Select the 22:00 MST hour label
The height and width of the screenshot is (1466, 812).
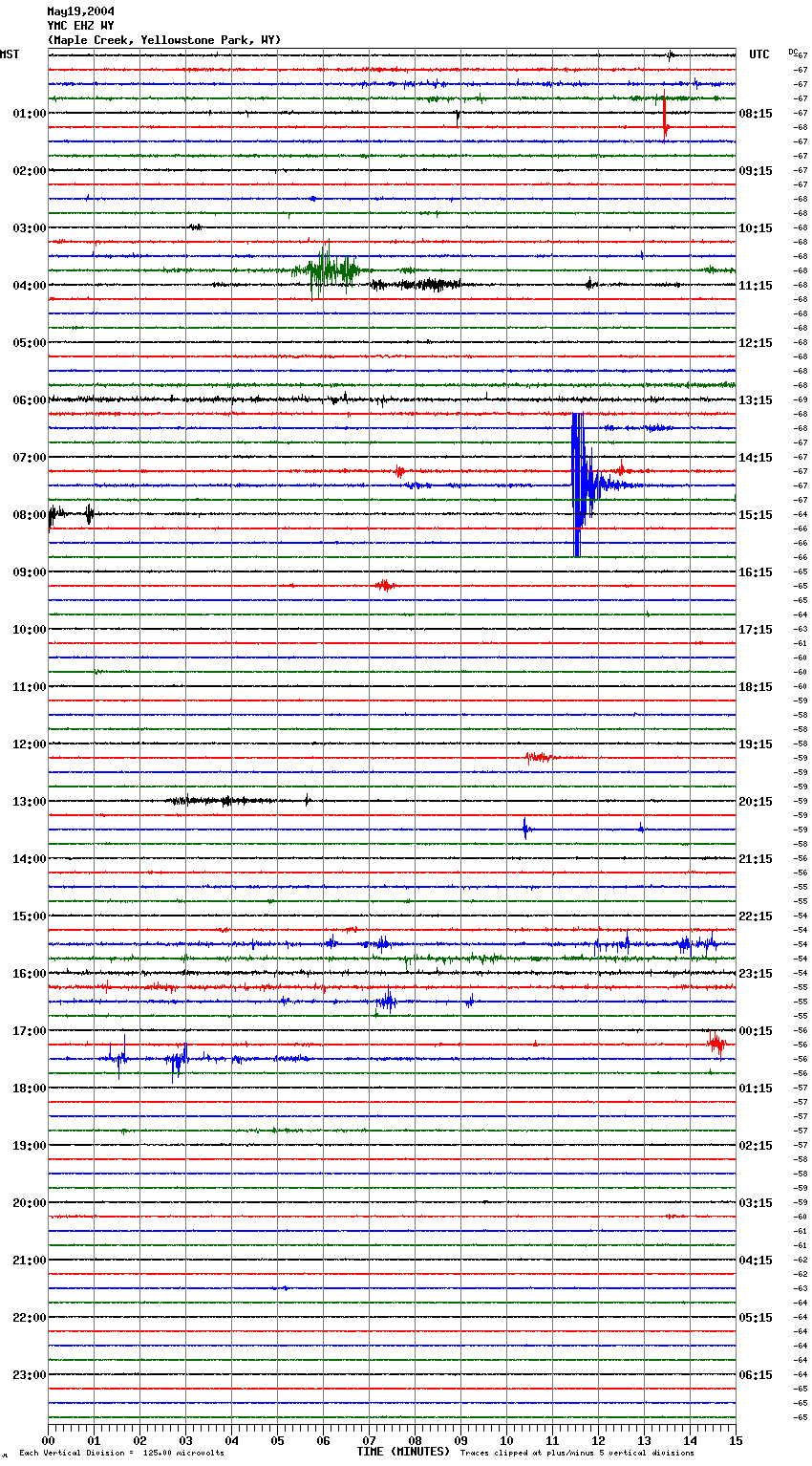[x=30, y=1318]
